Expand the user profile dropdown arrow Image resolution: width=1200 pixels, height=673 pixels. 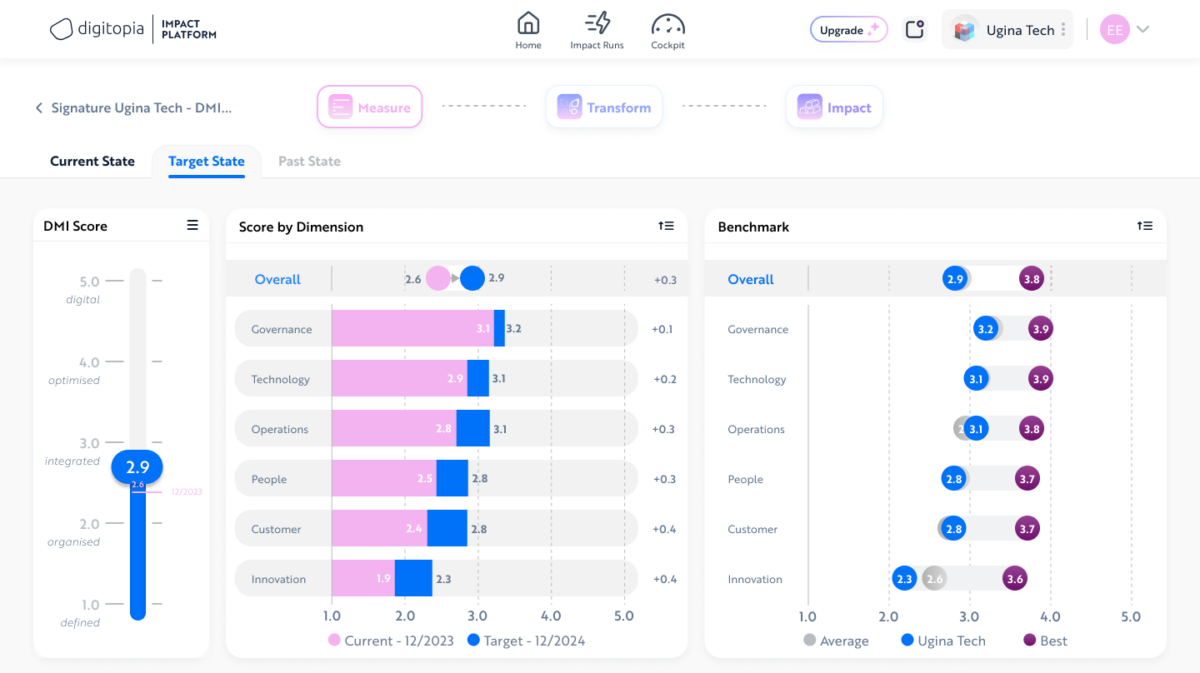(1143, 30)
